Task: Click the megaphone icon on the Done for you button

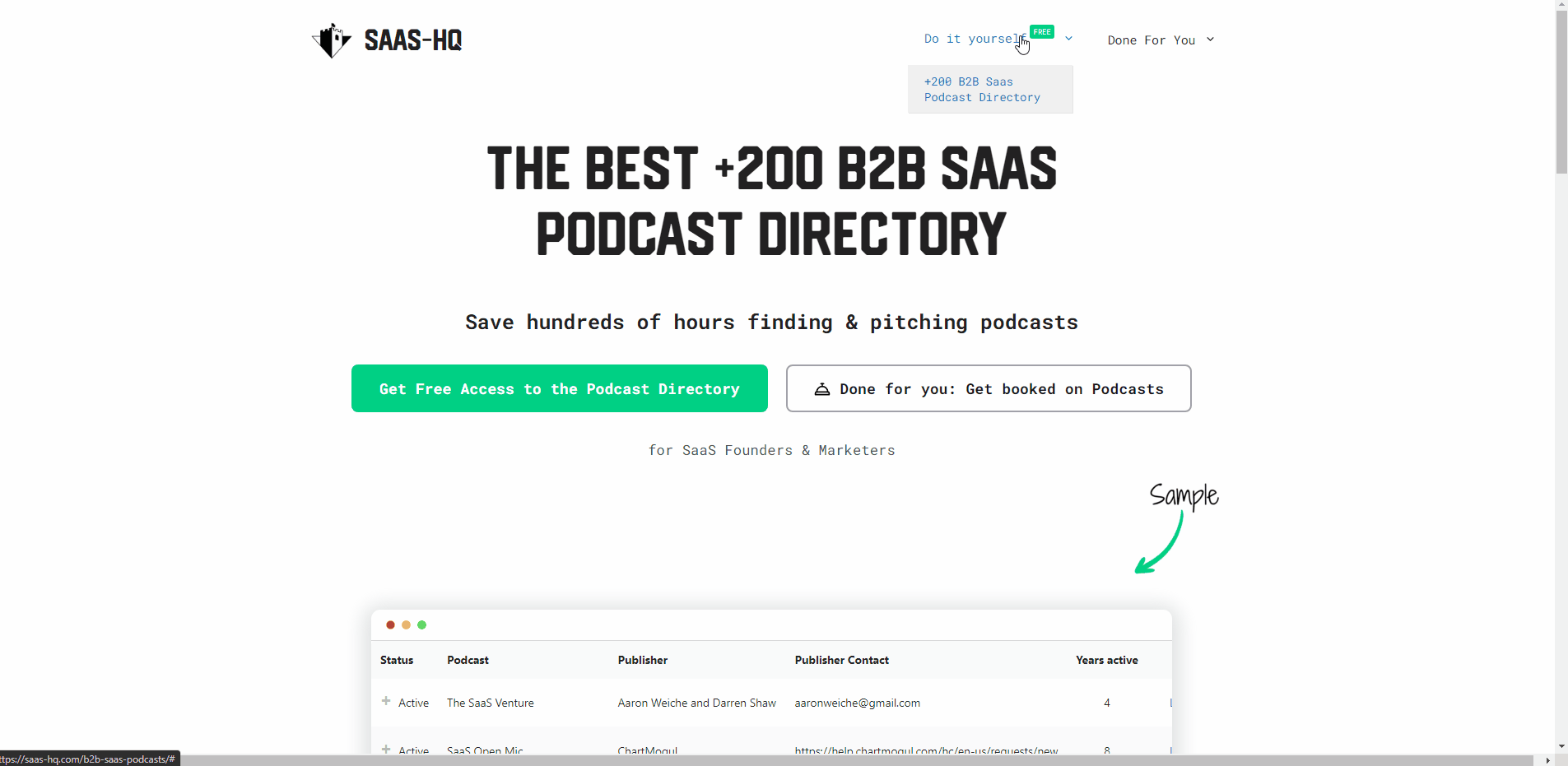Action: coord(822,388)
